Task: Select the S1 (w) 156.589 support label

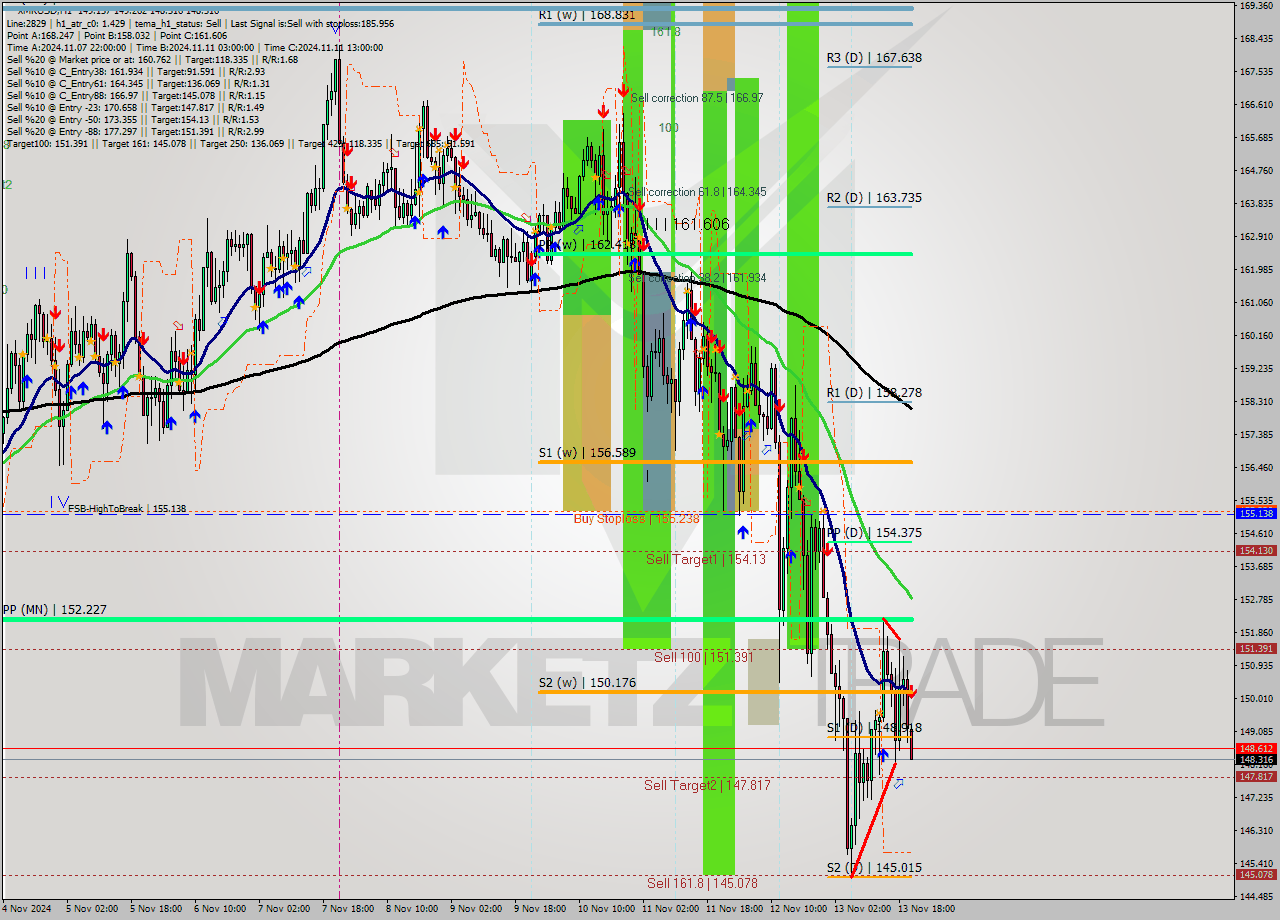Action: point(587,453)
